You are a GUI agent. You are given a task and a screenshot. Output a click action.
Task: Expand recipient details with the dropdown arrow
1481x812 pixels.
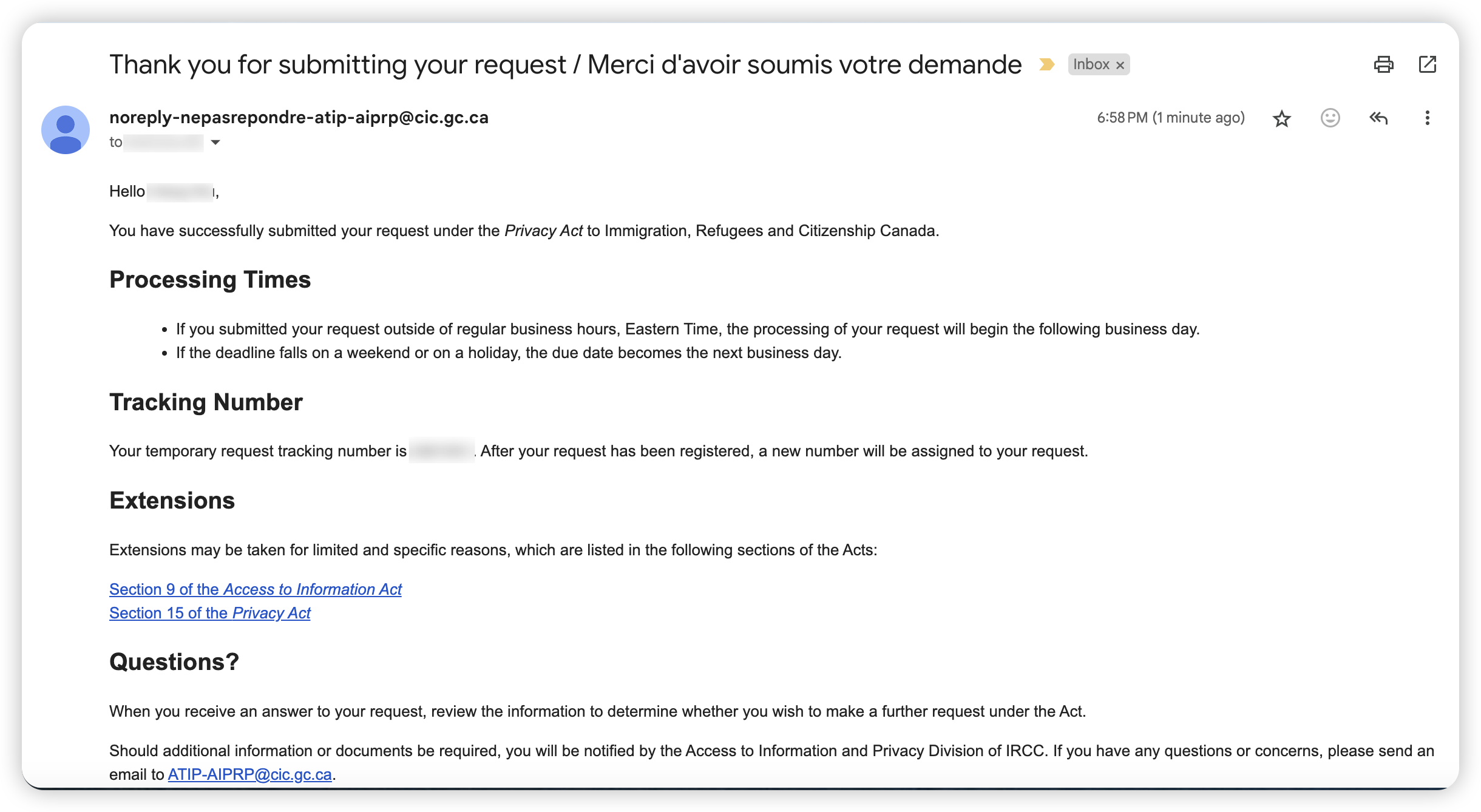coord(215,143)
